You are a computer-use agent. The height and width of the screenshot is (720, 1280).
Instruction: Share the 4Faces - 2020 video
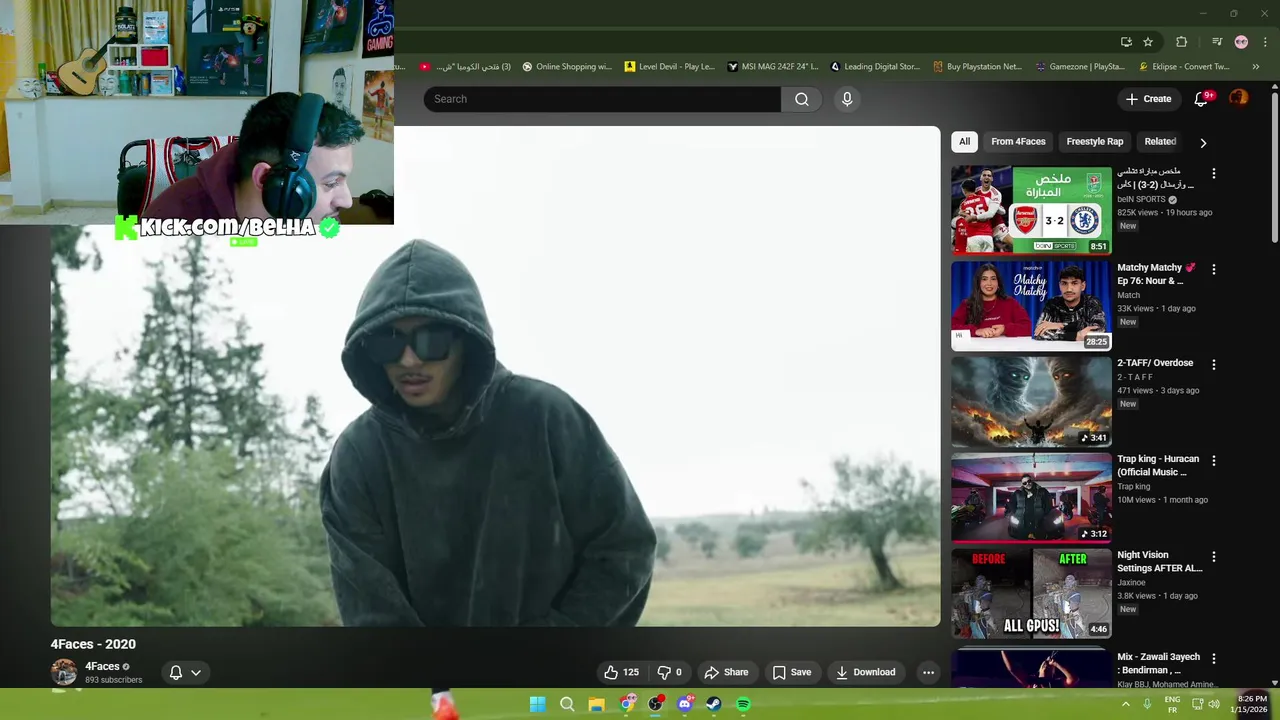726,672
